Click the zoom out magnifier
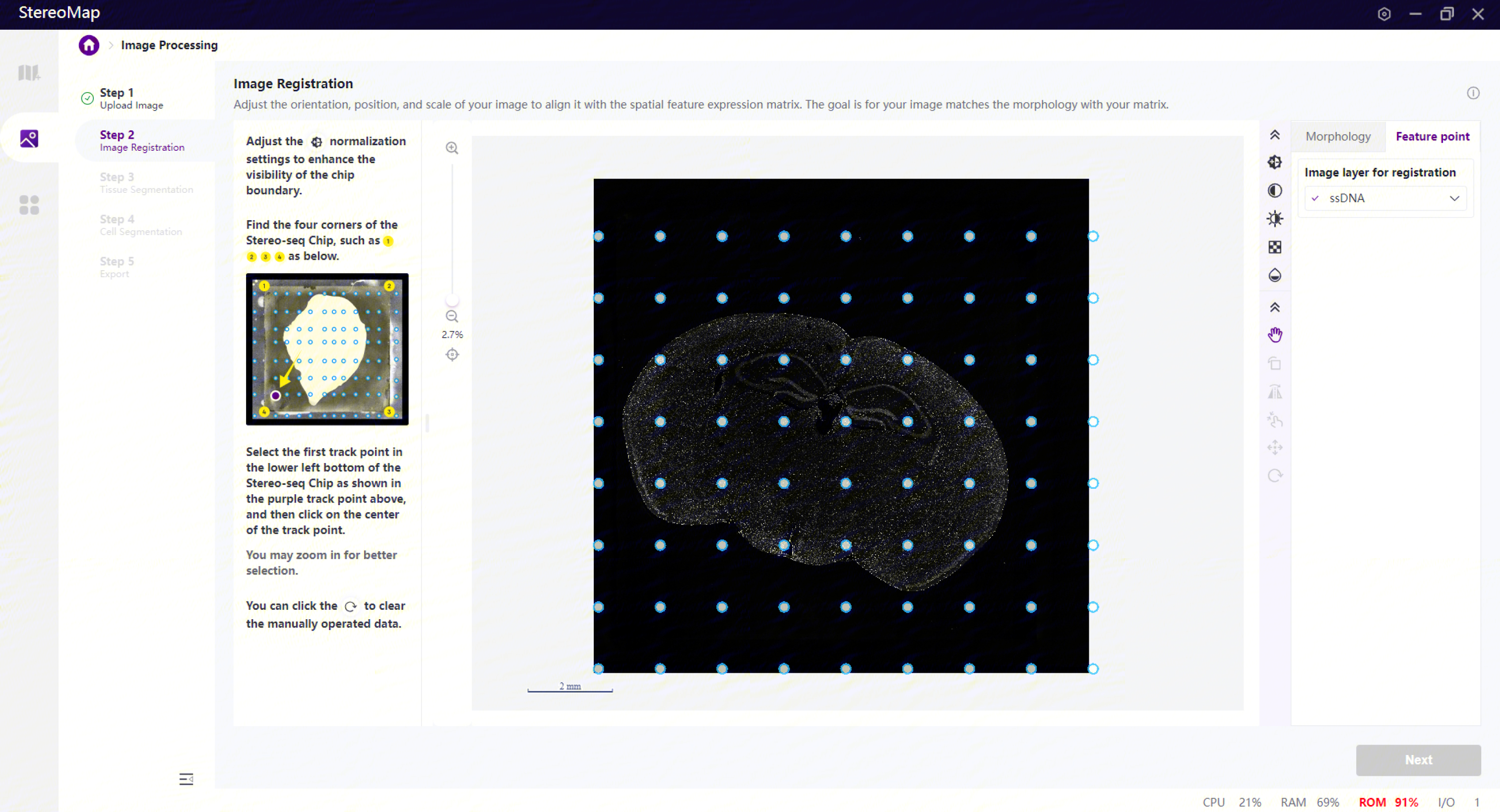1500x812 pixels. [x=452, y=316]
